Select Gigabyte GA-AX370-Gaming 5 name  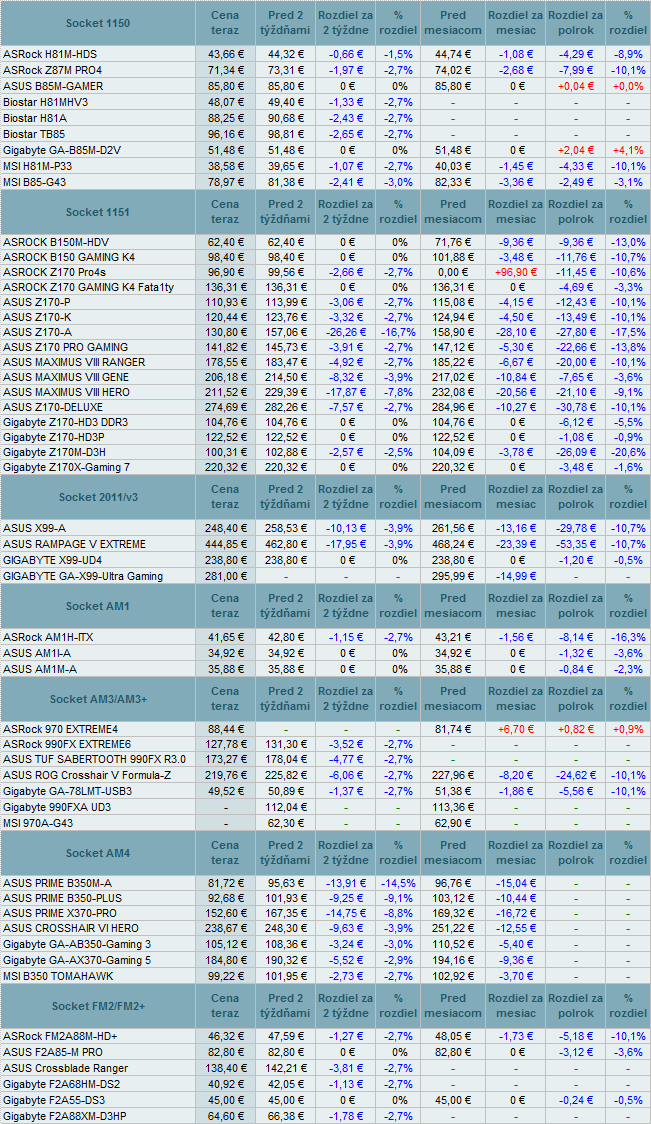(77, 960)
